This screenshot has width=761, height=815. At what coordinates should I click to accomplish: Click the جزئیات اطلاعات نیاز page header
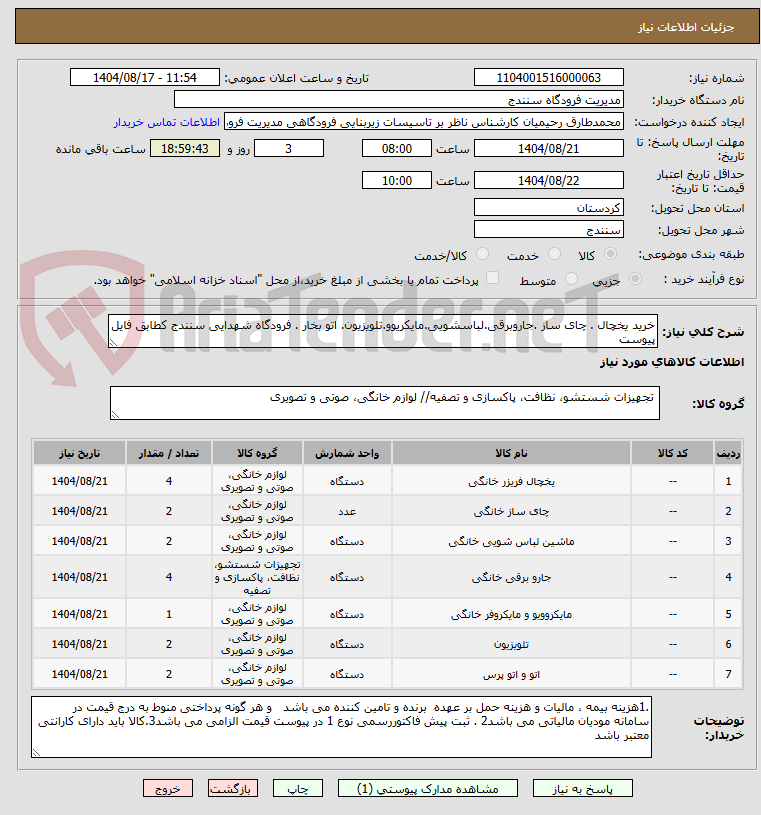click(686, 27)
